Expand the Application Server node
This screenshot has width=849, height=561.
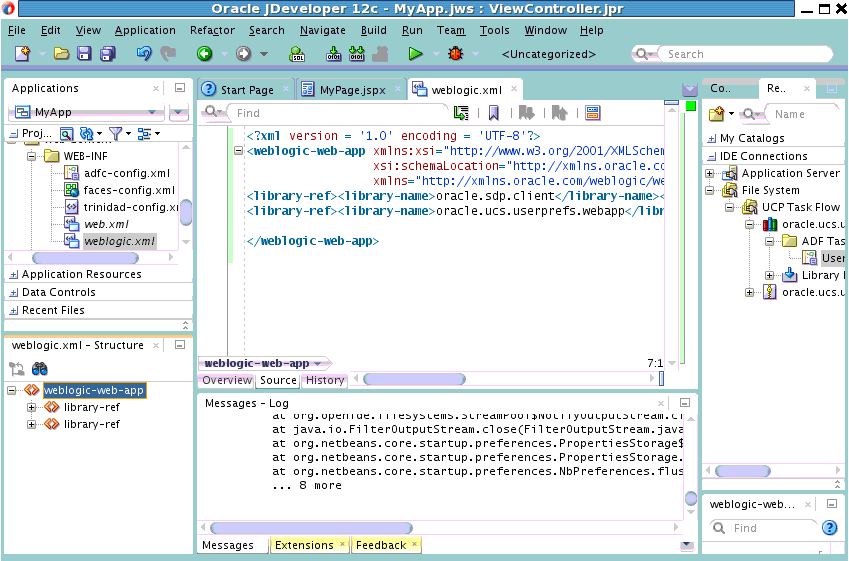tap(709, 173)
